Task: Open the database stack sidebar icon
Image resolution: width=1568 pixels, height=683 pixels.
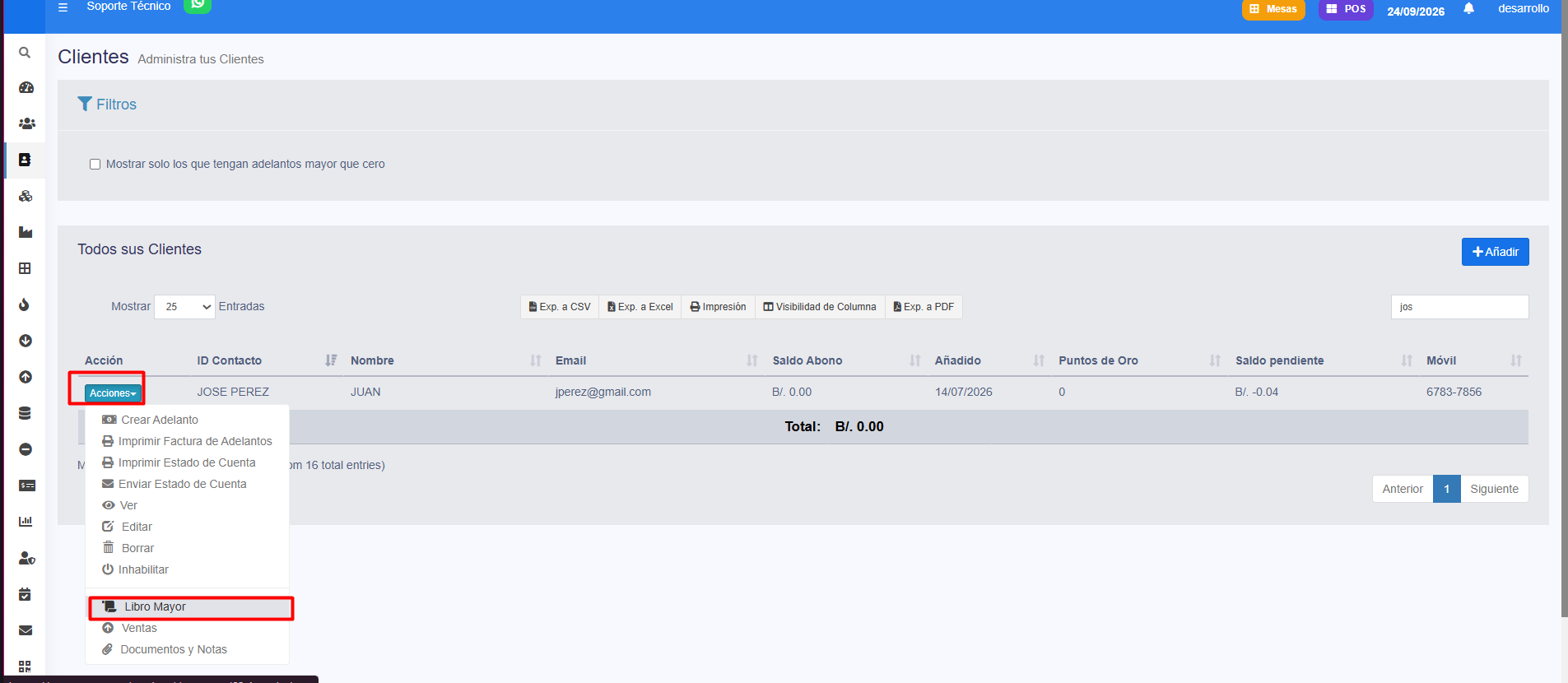Action: [25, 413]
